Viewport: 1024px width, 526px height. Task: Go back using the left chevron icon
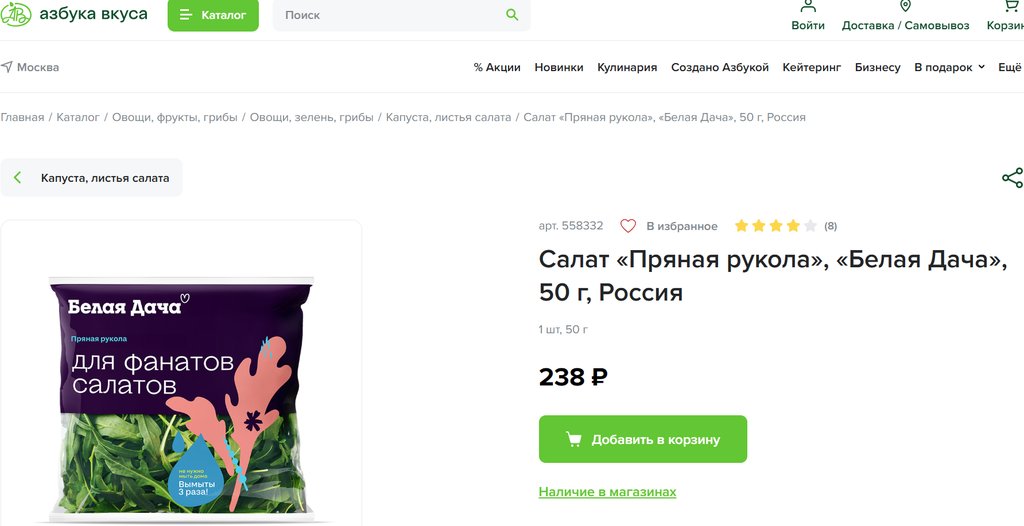click(17, 178)
